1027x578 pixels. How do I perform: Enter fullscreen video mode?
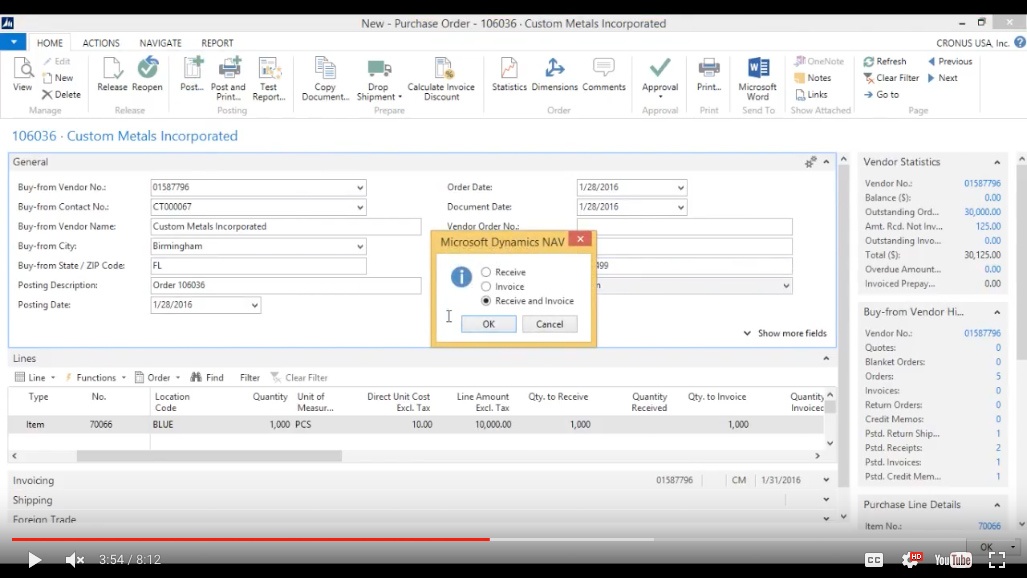(997, 560)
